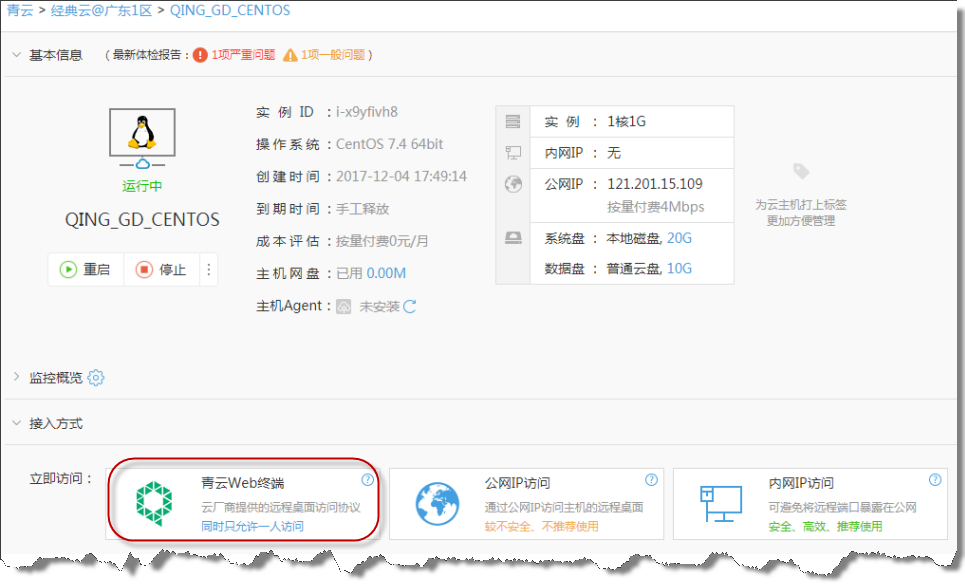The height and width of the screenshot is (584, 965).
Task: Click the red severe-problem alert icon
Action: pyautogui.click(x=200, y=55)
